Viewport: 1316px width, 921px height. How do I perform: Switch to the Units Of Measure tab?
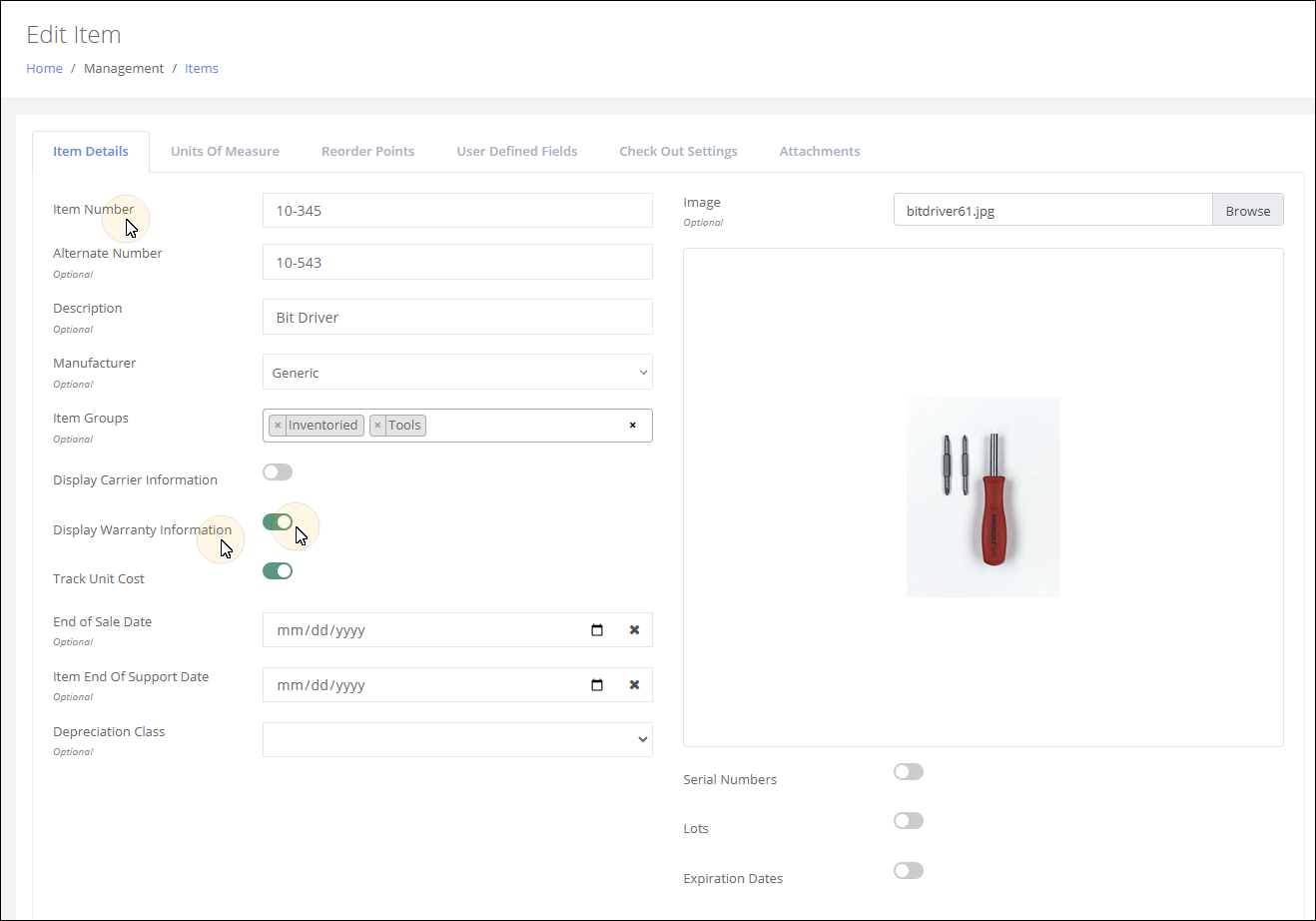[x=225, y=152]
